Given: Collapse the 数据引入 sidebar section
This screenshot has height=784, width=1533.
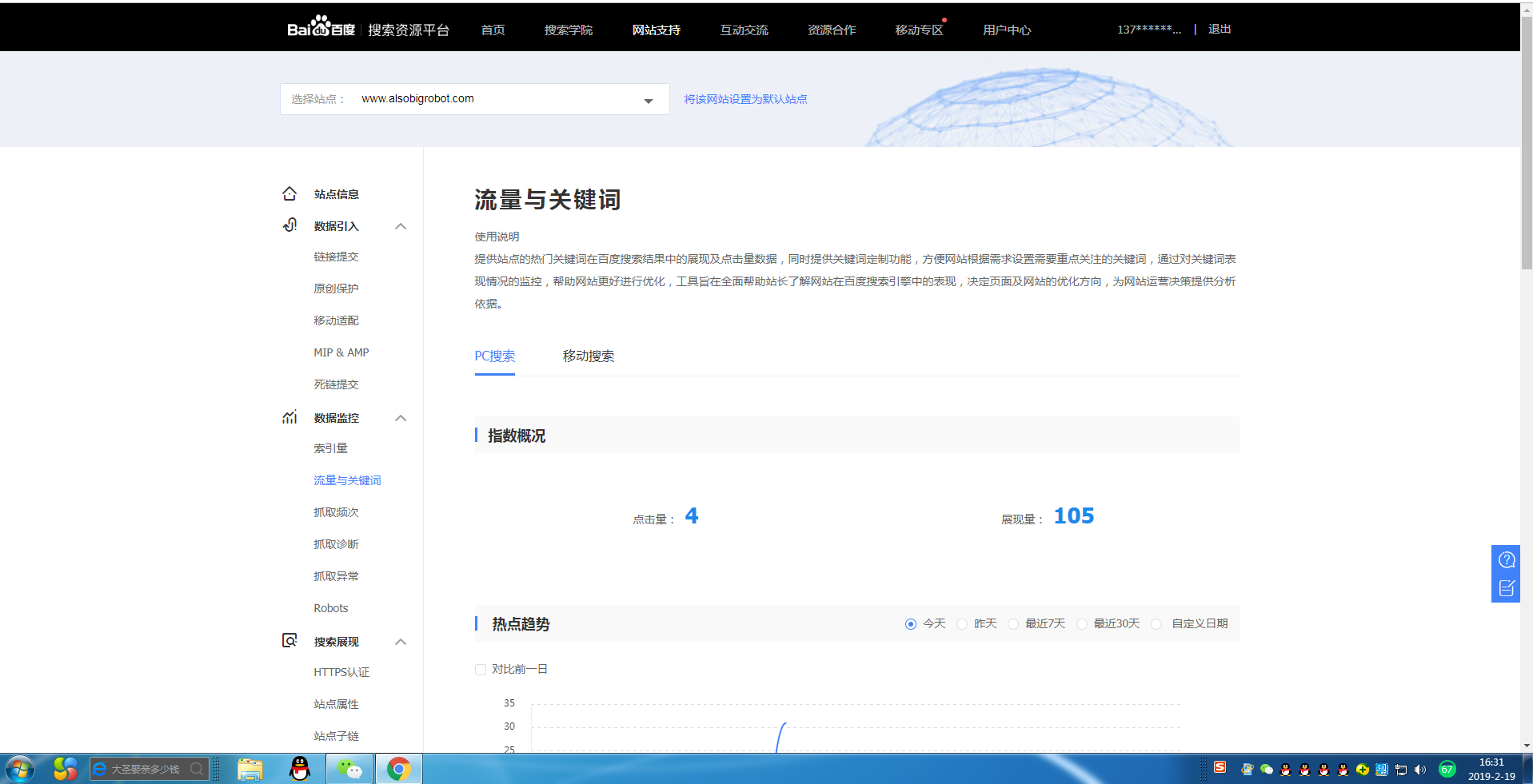Looking at the screenshot, I should (x=401, y=226).
